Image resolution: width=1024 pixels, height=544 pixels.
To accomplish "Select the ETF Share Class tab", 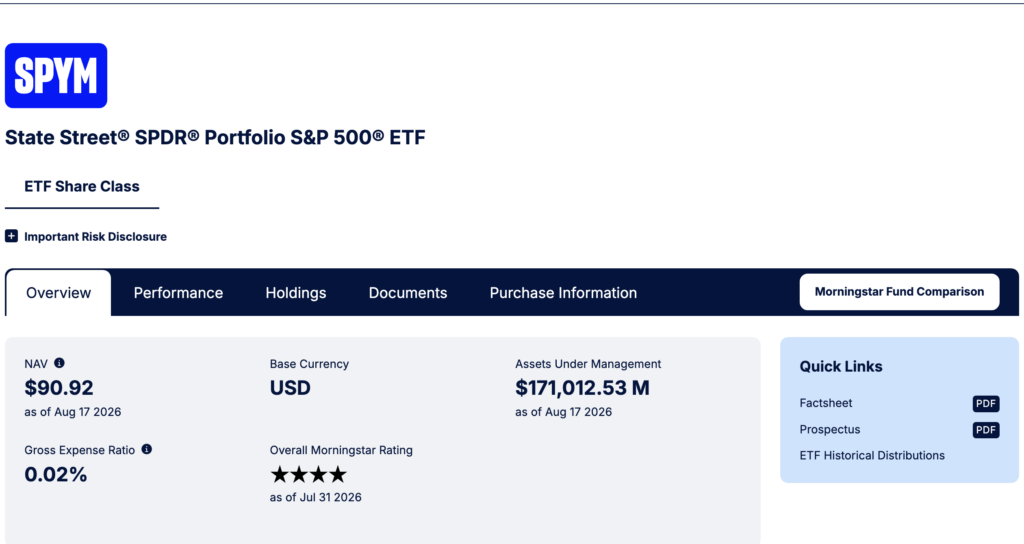I will [x=82, y=187].
